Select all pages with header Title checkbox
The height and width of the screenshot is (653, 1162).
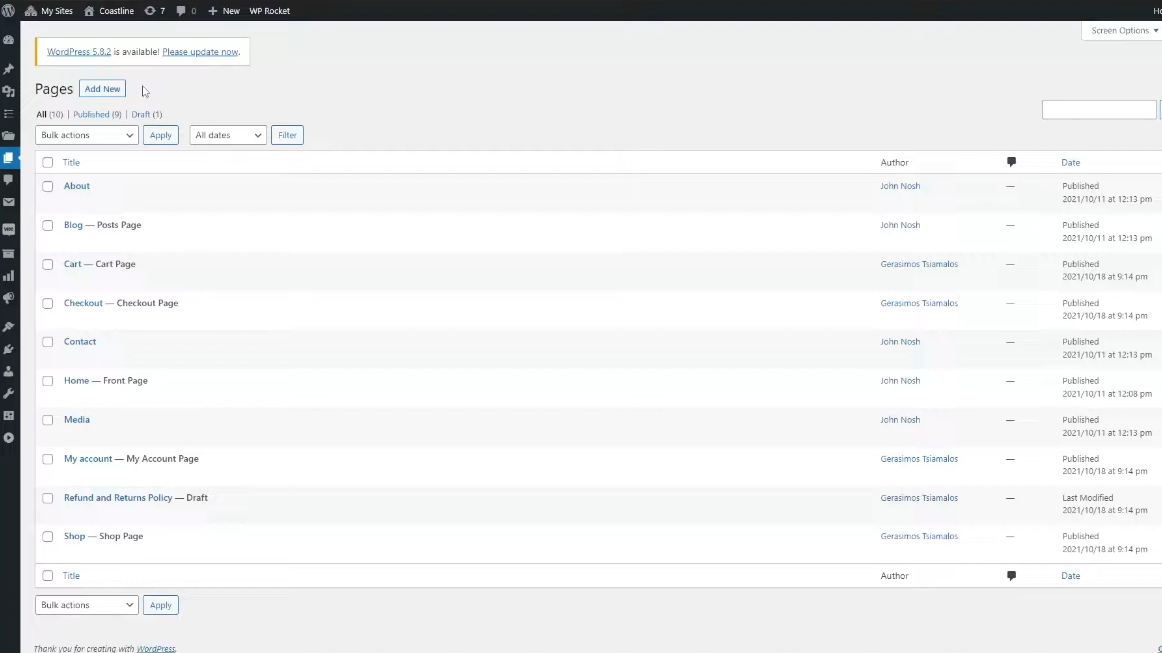point(47,162)
